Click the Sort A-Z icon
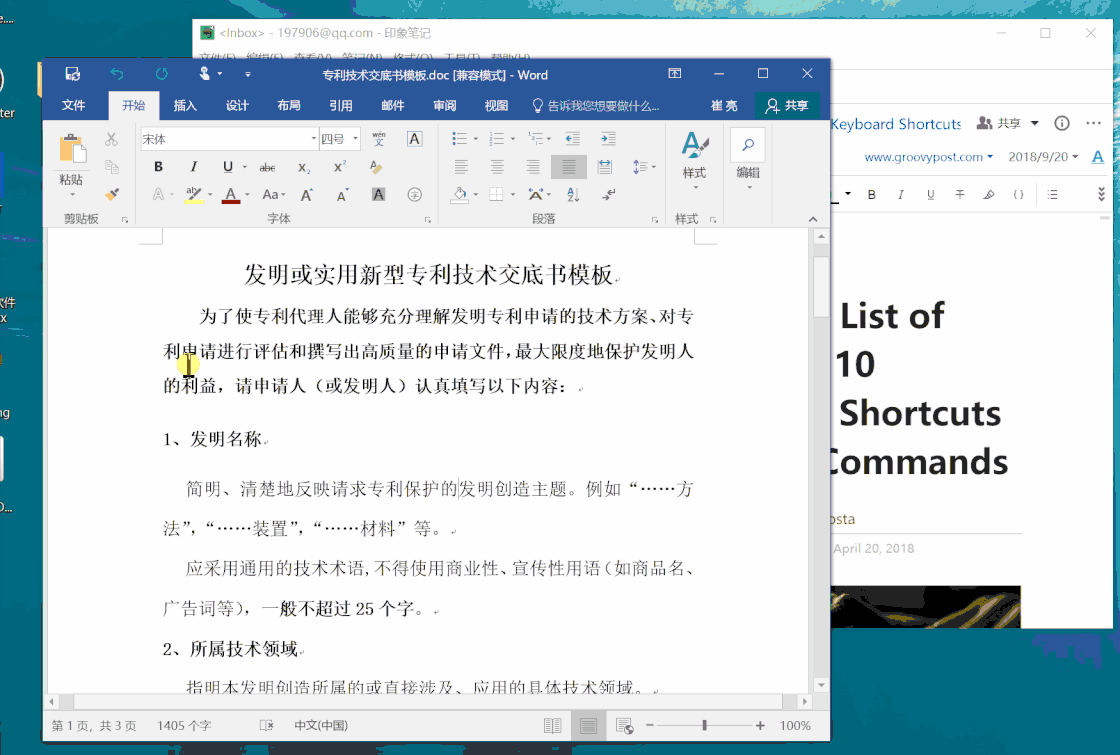This screenshot has width=1120, height=755. tap(573, 194)
